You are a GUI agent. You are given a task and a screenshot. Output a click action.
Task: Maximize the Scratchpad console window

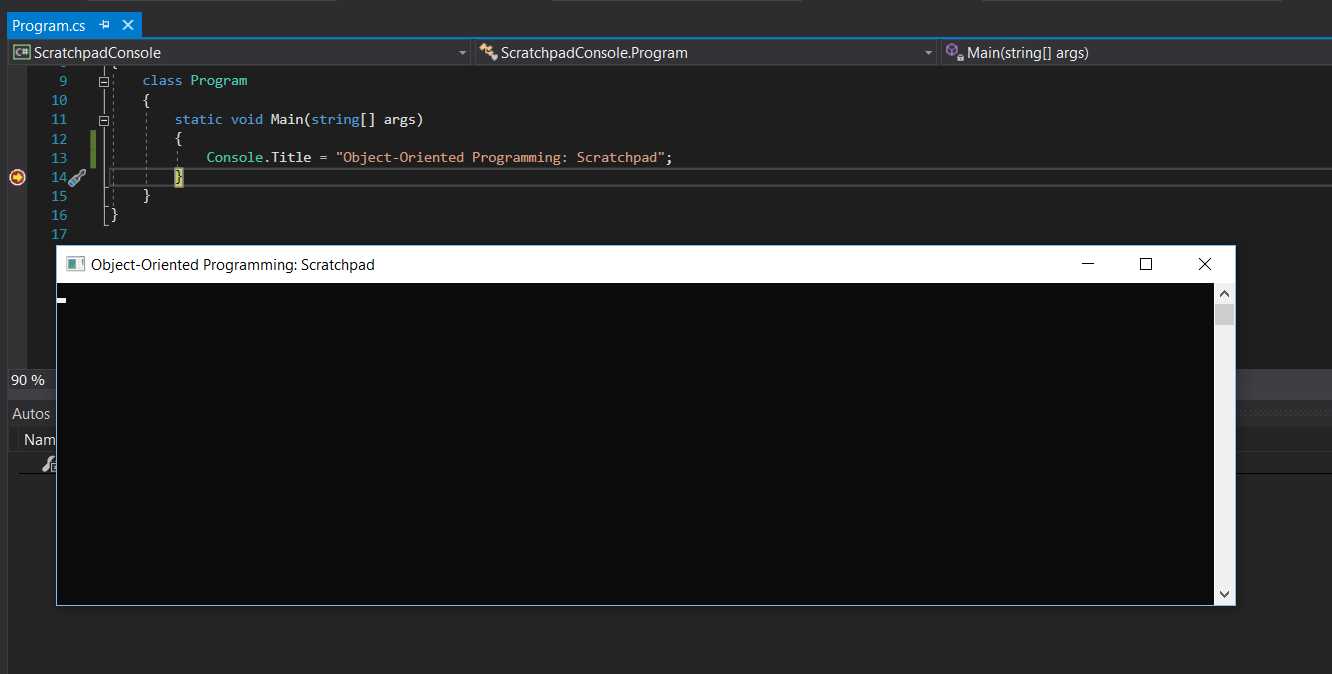click(1146, 264)
